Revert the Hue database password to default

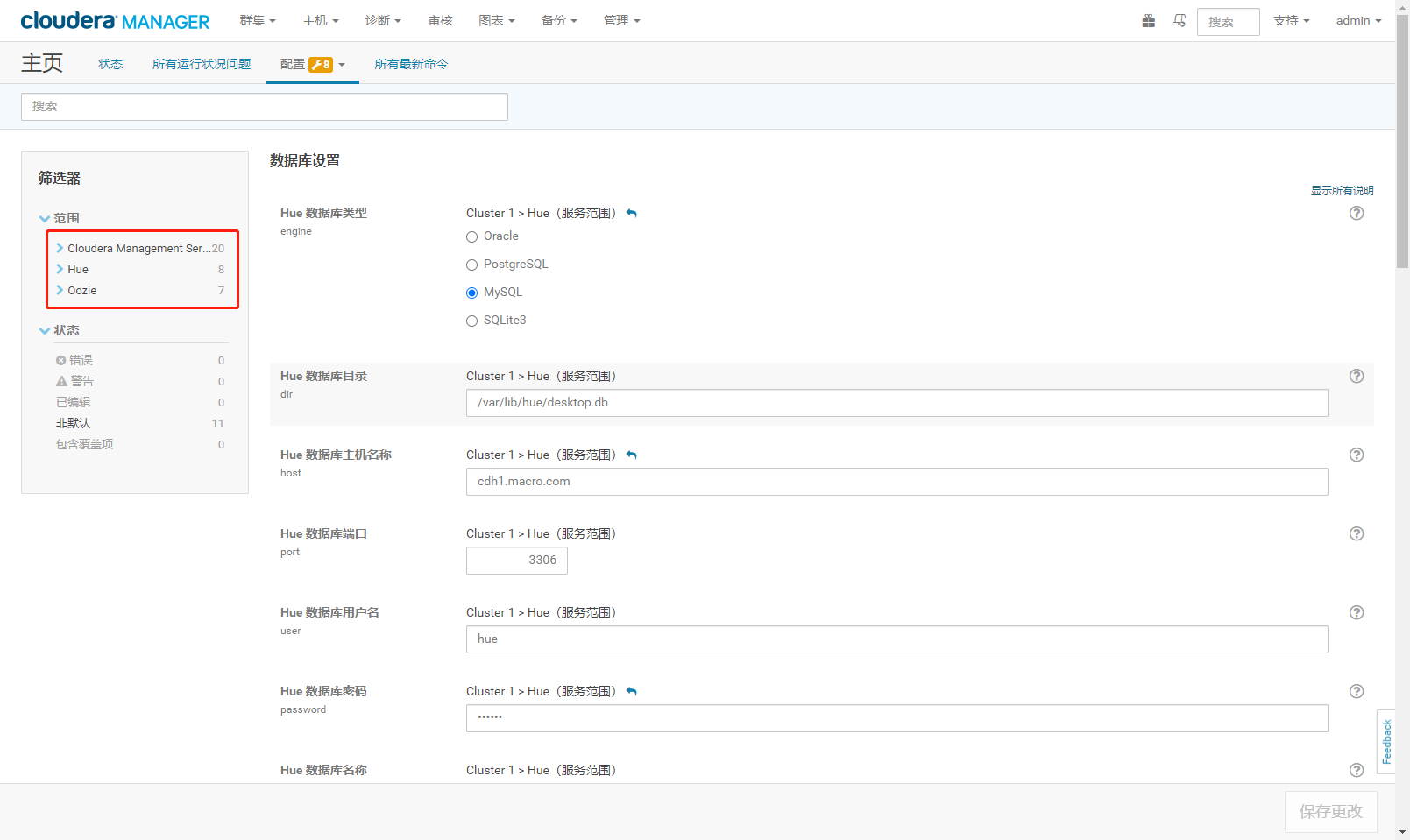pyautogui.click(x=632, y=692)
